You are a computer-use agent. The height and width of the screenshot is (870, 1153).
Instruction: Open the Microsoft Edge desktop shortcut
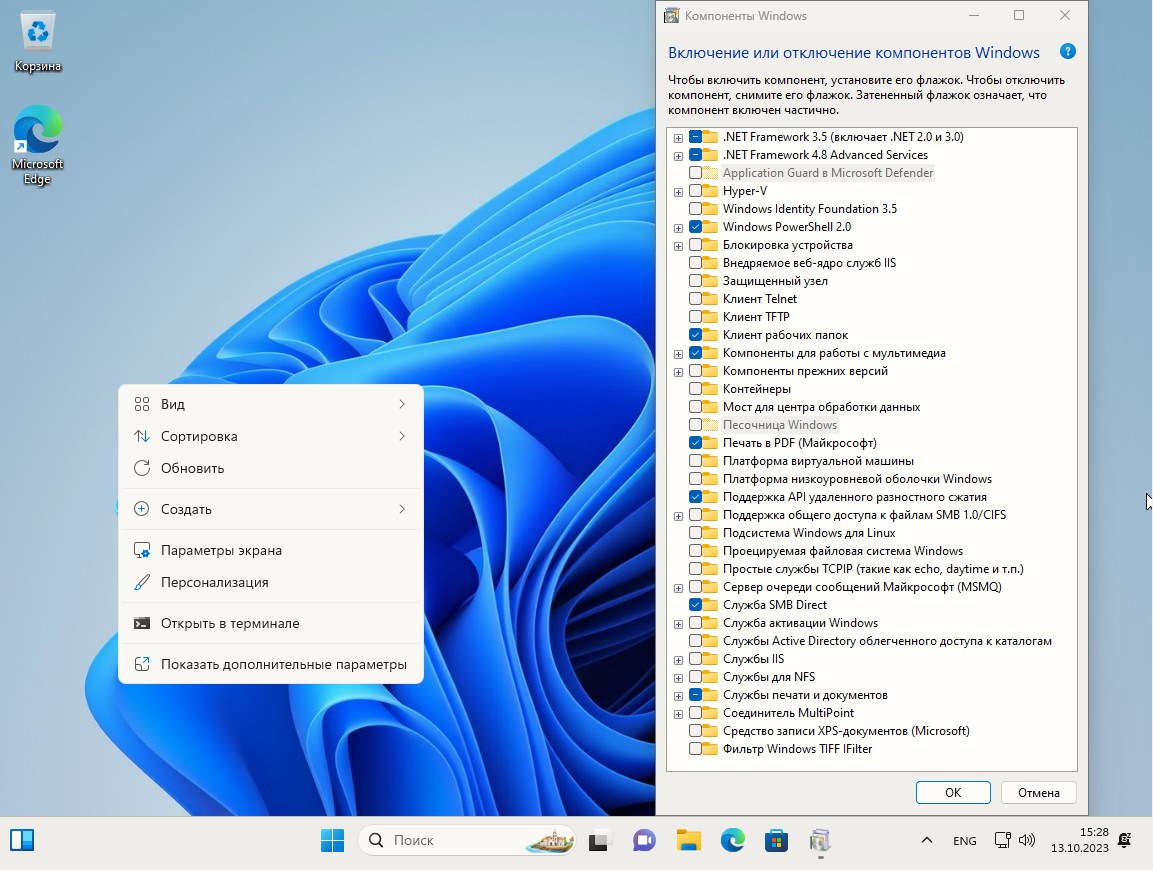(x=38, y=146)
